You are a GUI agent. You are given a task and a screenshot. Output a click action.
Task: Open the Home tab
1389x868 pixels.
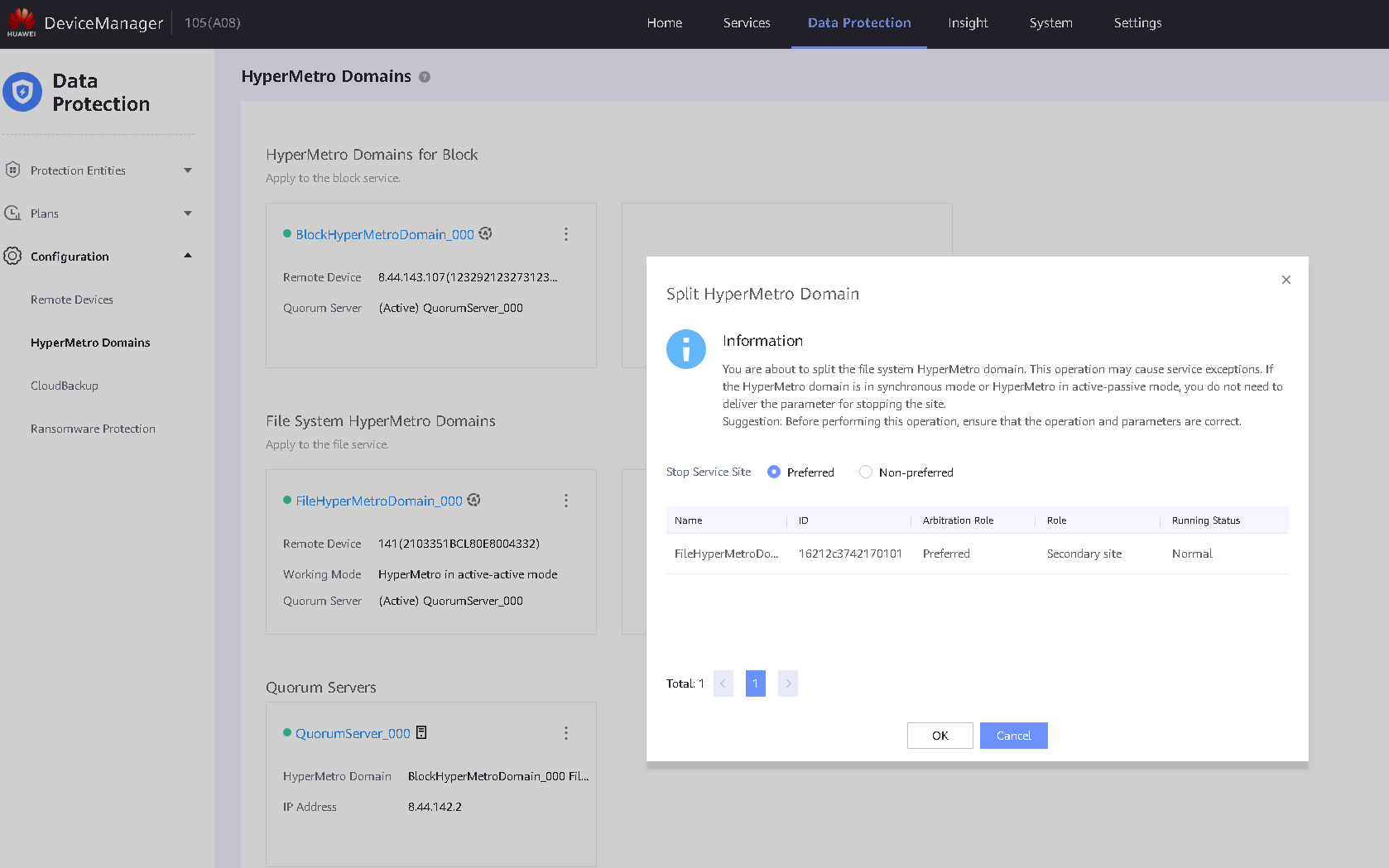click(x=665, y=23)
